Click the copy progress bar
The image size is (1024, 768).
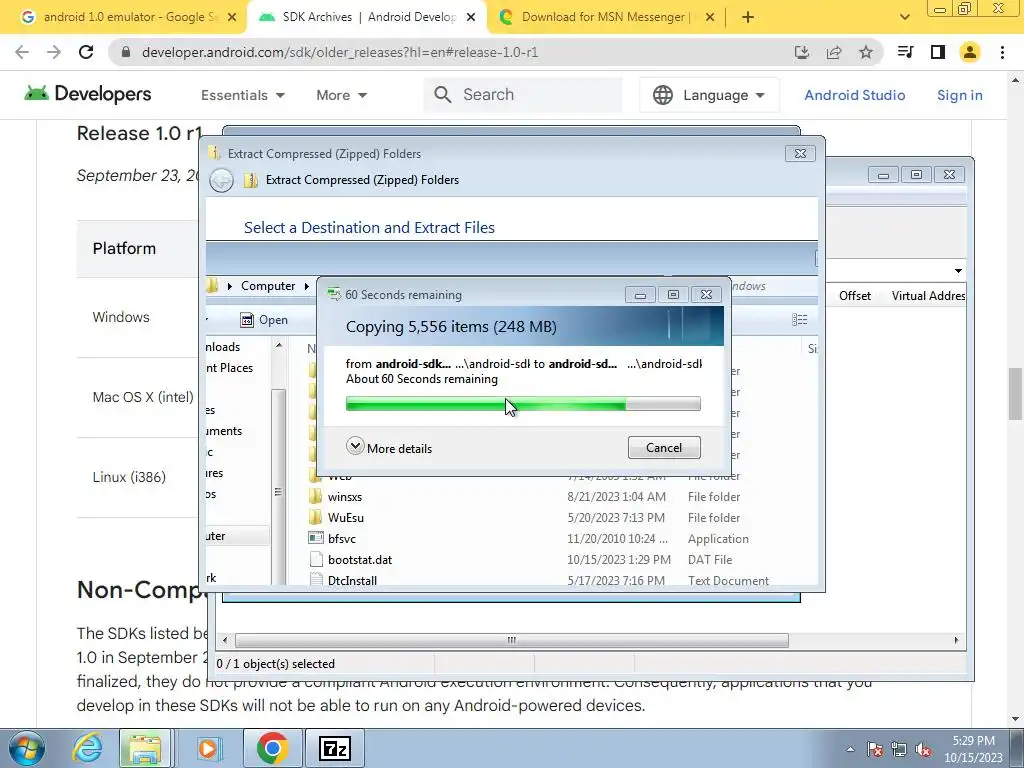tap(523, 404)
